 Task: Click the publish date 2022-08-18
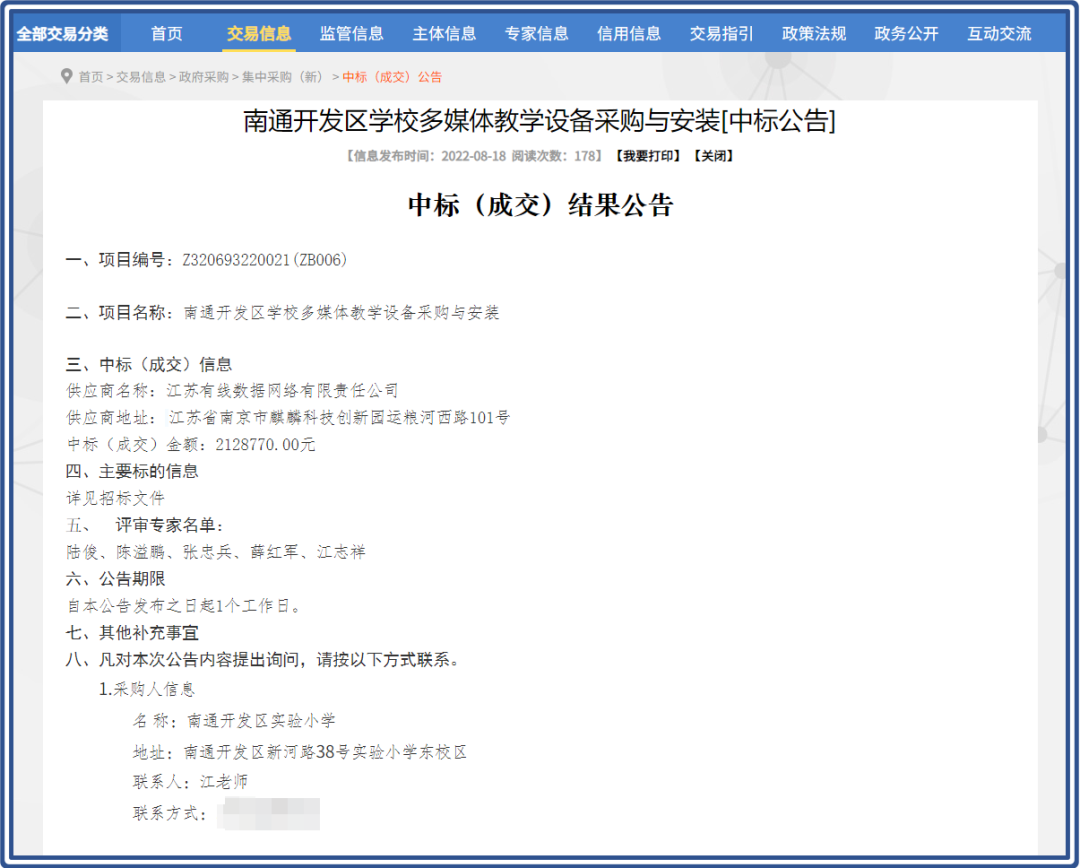pos(474,156)
